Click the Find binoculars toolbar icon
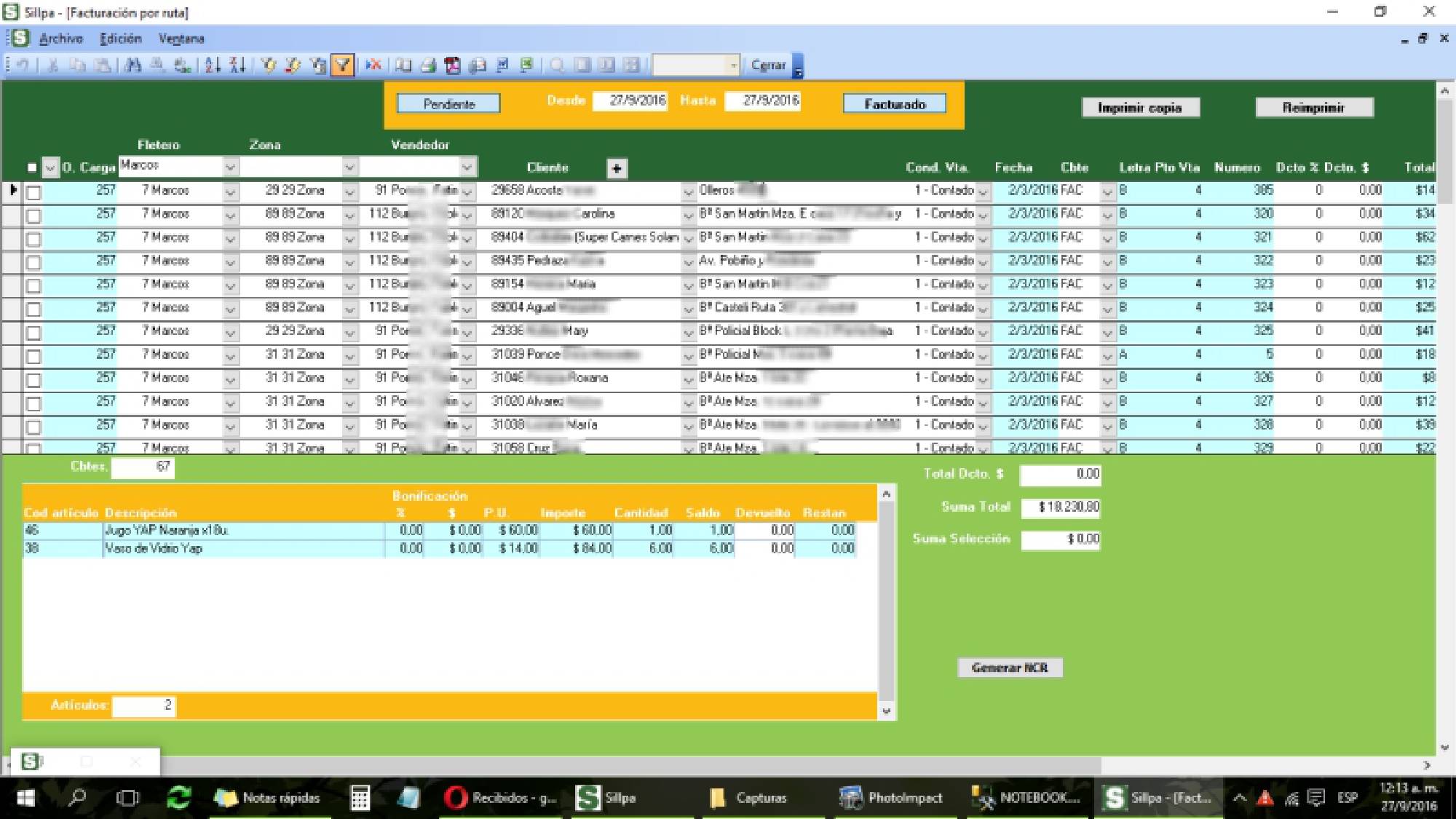The width and height of the screenshot is (1456, 819). point(132,66)
